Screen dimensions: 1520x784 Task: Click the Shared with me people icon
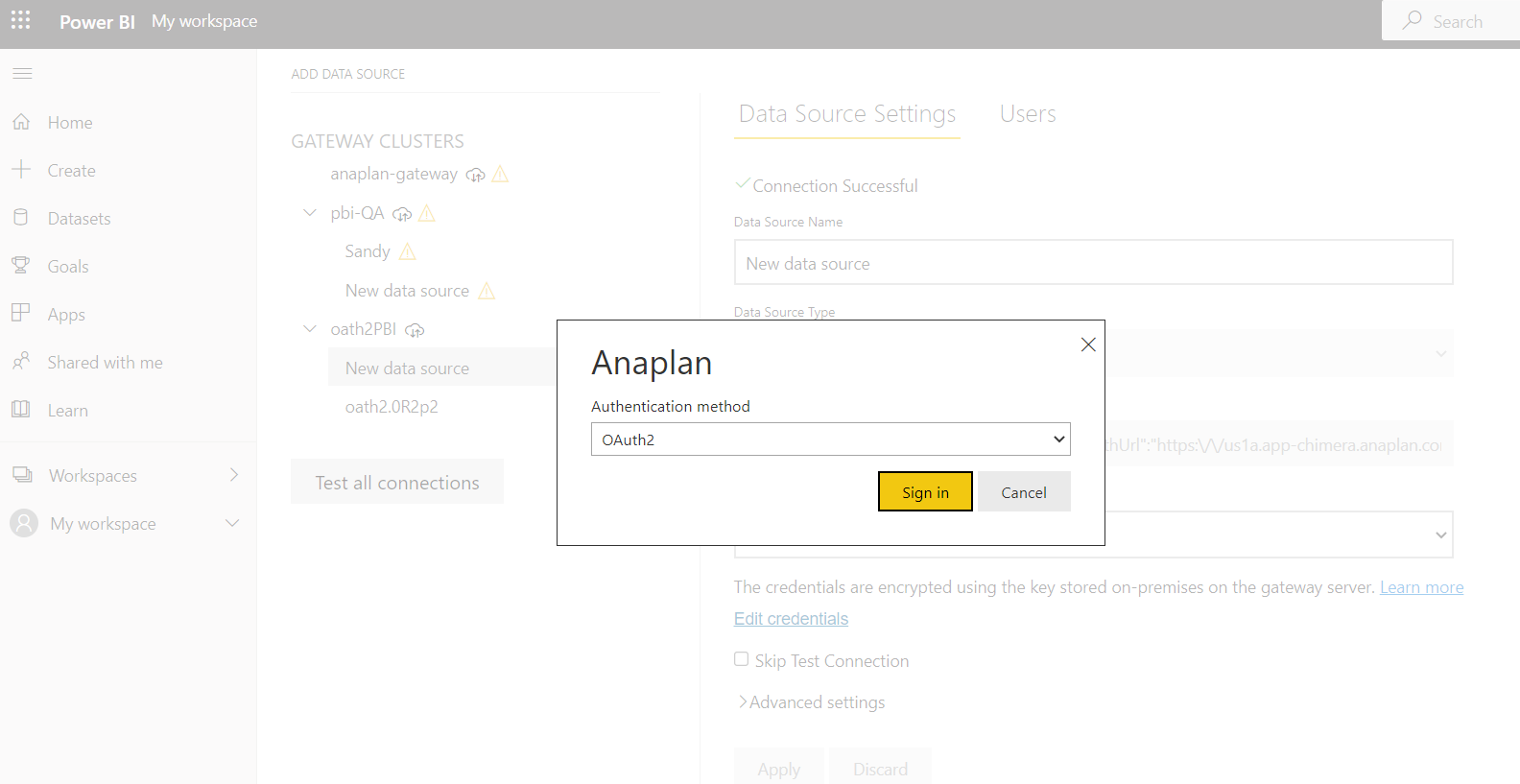[x=21, y=362]
